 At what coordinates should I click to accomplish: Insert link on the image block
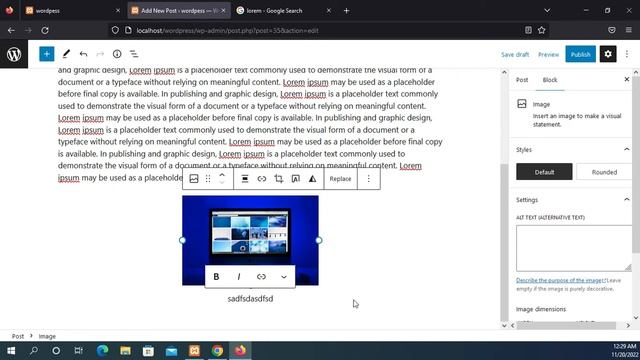click(262, 179)
